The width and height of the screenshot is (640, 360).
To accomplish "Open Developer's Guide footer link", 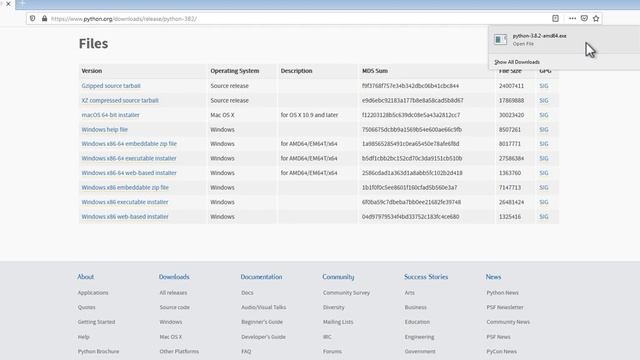I will pos(263,337).
